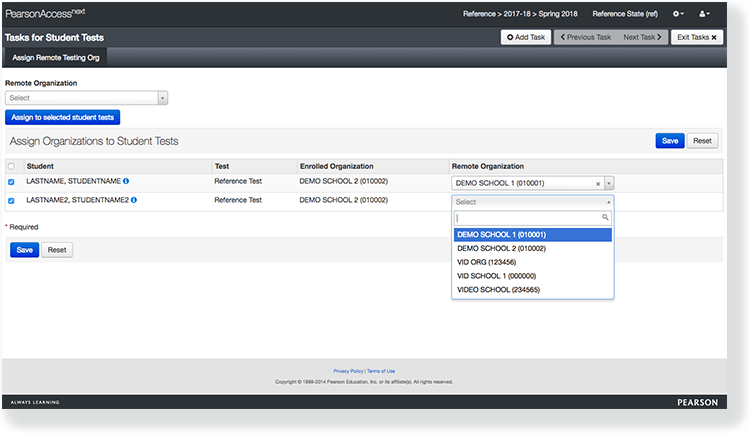Uncheck the LASTNAME2, STUDENTNAME2 row checkbox
This screenshot has width=750, height=433.
[x=11, y=200]
